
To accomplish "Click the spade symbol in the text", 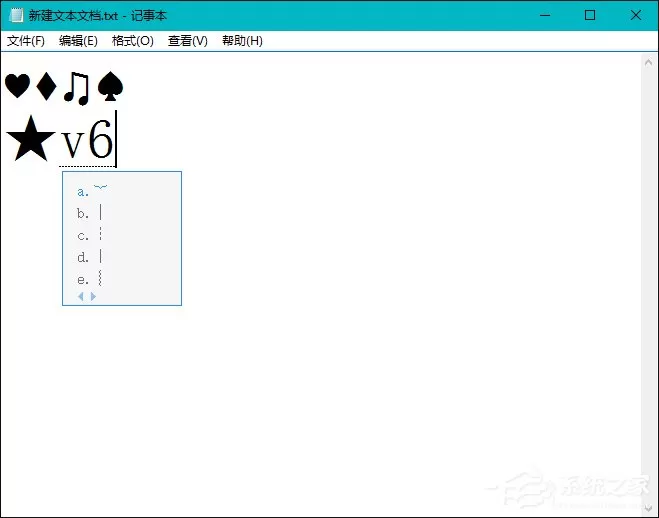I will tap(110, 87).
